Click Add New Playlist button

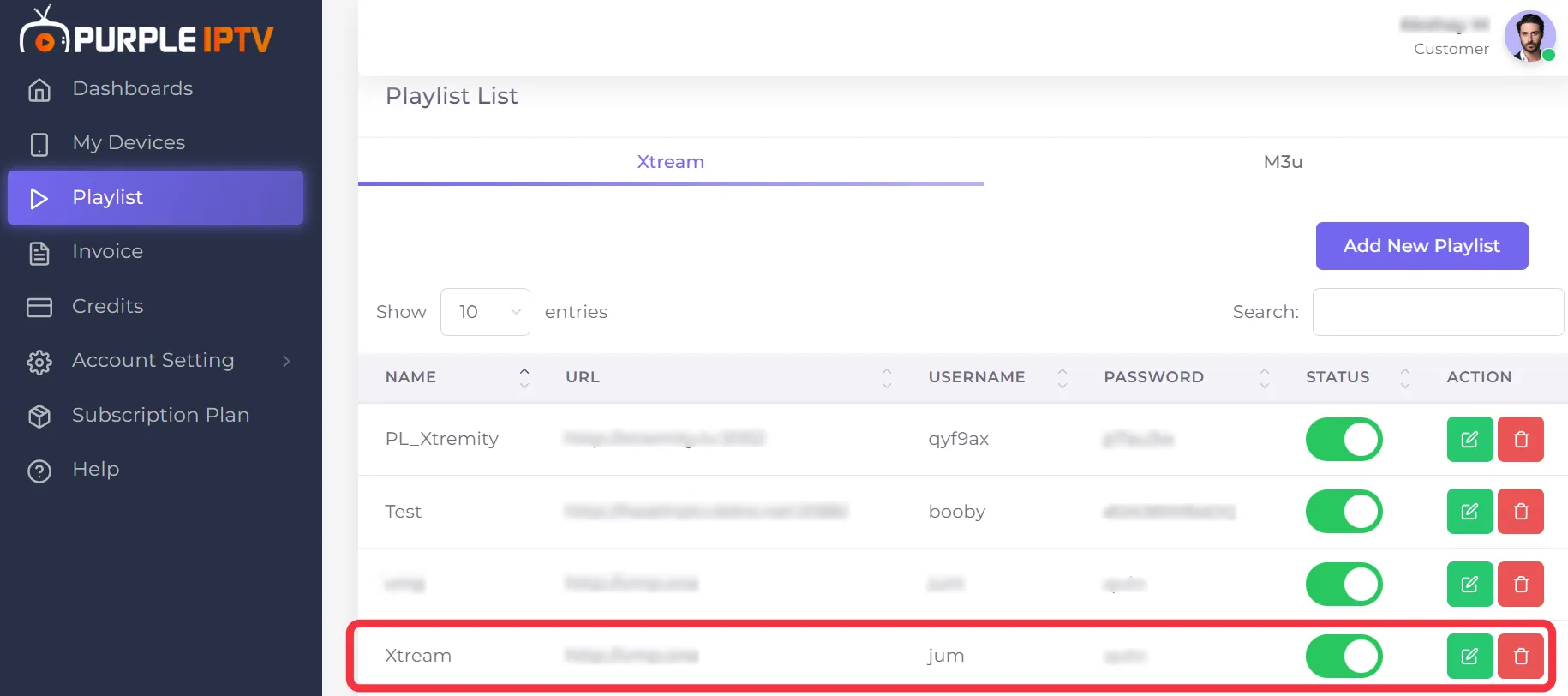click(1421, 246)
